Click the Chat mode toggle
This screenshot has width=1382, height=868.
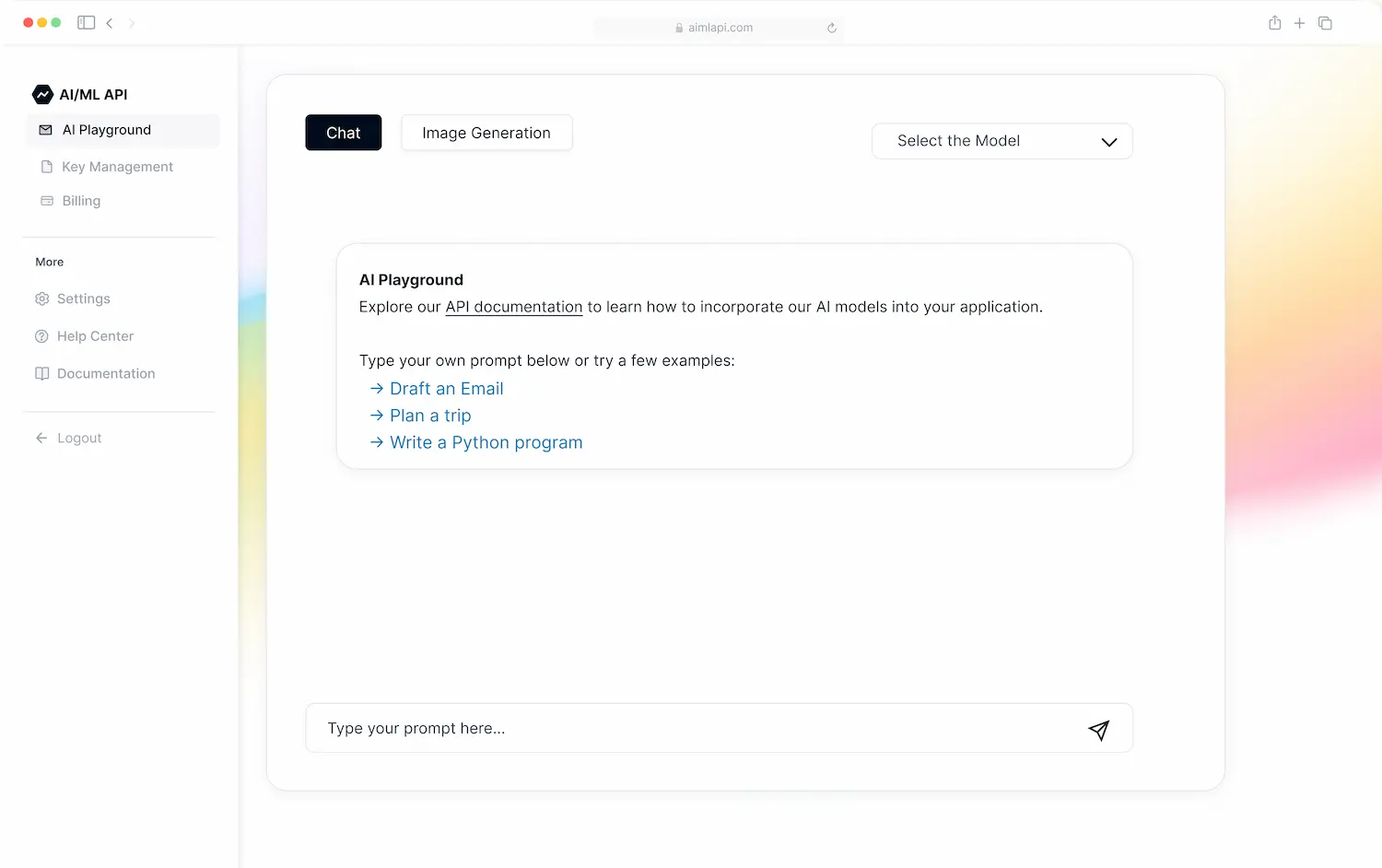[x=343, y=132]
